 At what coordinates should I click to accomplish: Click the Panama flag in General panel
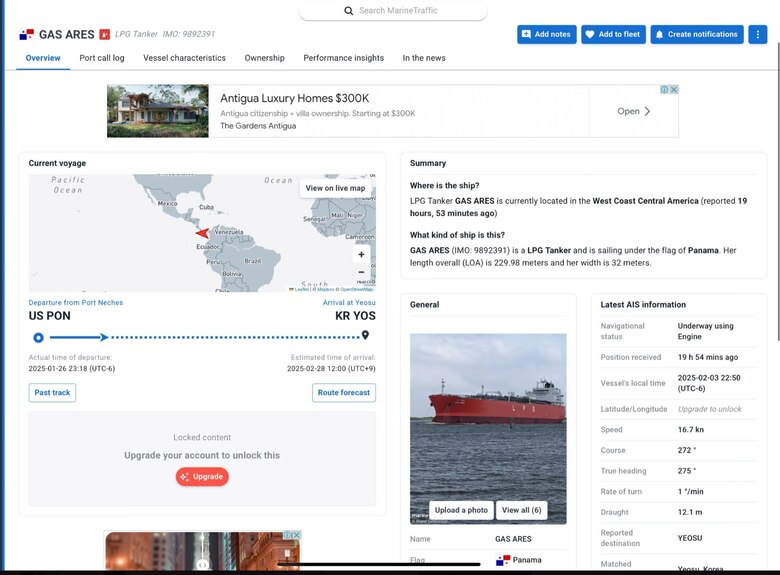(x=503, y=561)
